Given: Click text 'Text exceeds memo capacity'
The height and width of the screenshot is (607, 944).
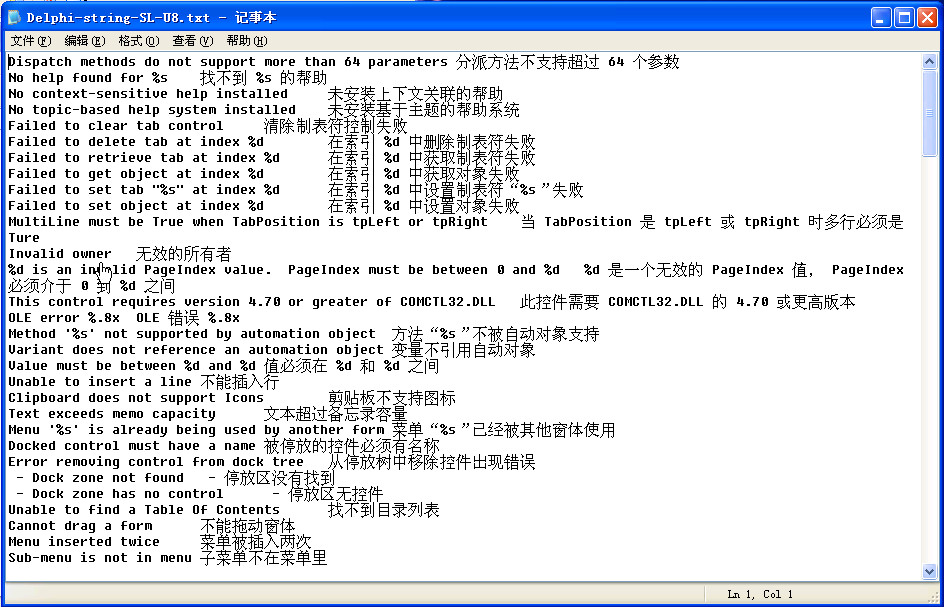Looking at the screenshot, I should coord(112,414).
